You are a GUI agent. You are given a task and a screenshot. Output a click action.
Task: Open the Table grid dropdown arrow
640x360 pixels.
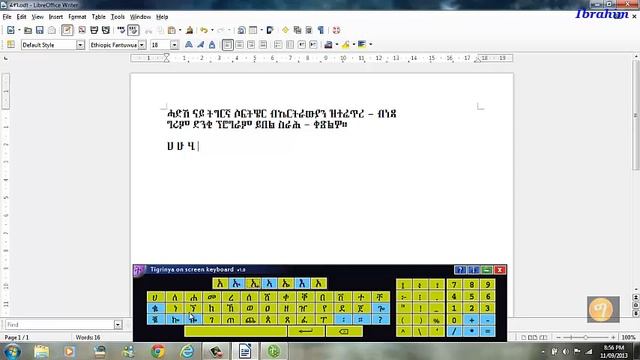261,30
